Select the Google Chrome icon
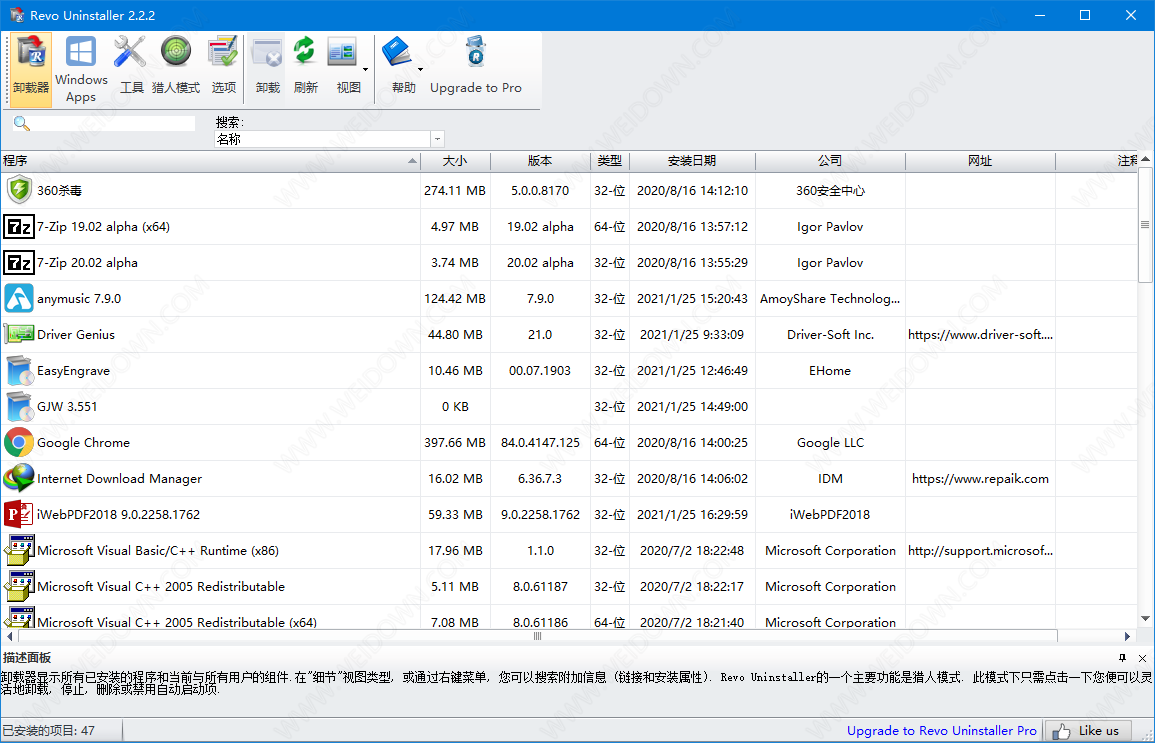The width and height of the screenshot is (1155, 743). (19, 443)
